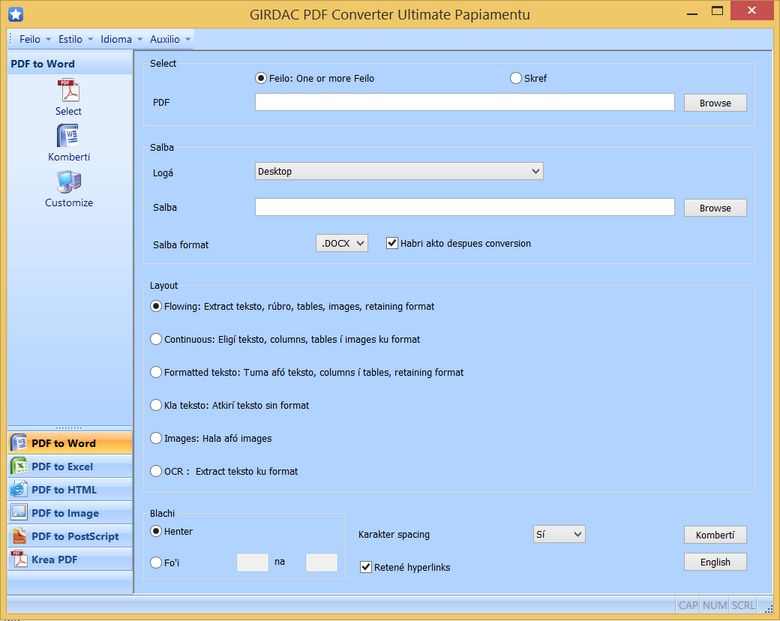This screenshot has width=780, height=621.
Task: Open the Feilo menu
Action: 34,39
